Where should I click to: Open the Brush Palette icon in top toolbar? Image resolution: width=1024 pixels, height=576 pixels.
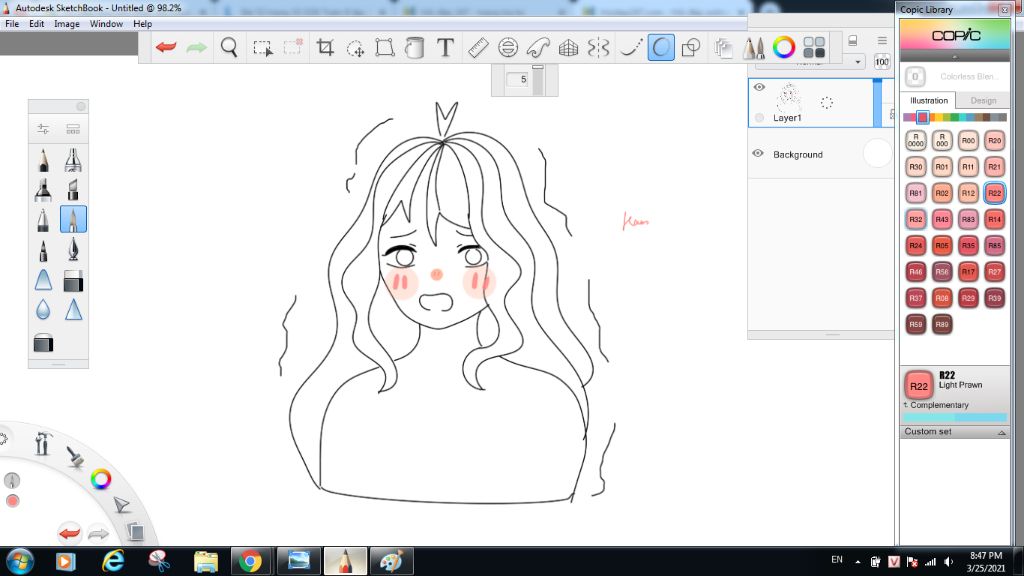753,47
